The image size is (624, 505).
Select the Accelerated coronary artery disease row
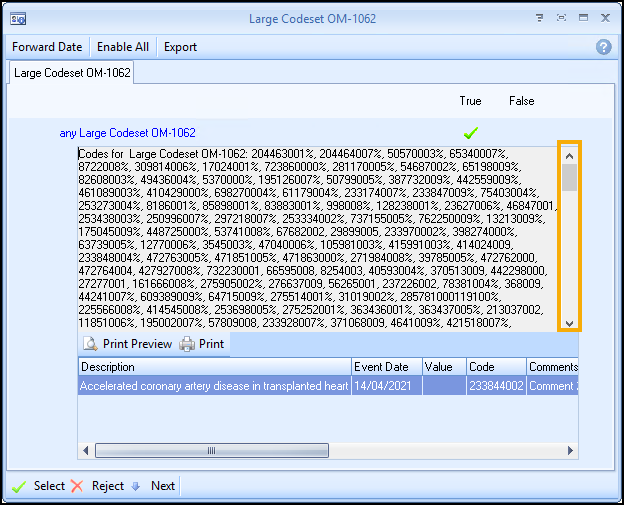(x=214, y=386)
